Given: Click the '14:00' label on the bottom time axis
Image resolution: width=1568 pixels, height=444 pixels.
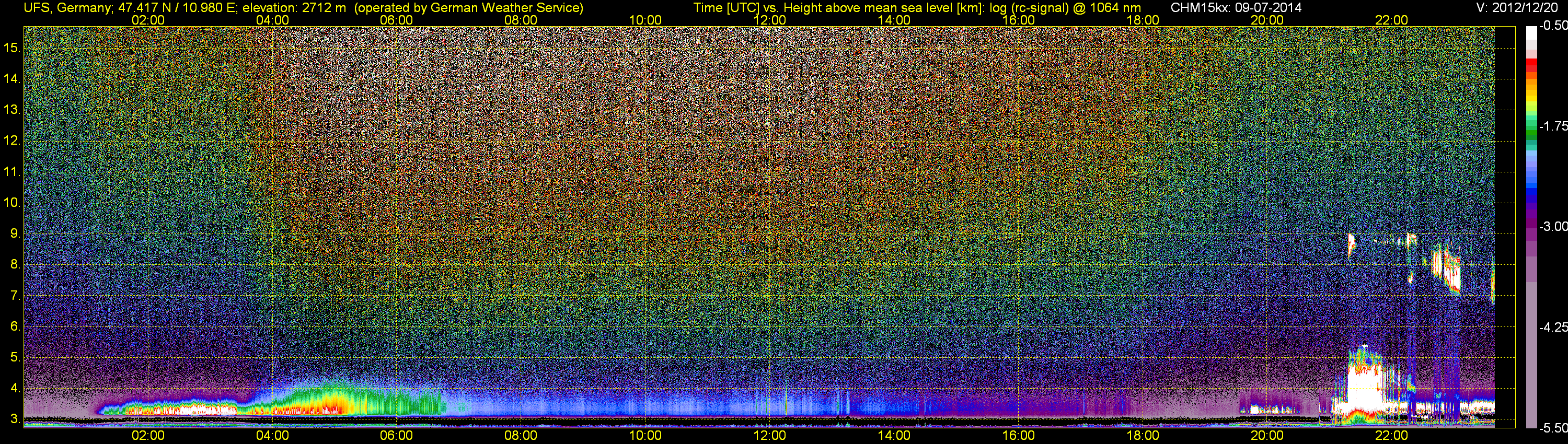Looking at the screenshot, I should click(894, 436).
